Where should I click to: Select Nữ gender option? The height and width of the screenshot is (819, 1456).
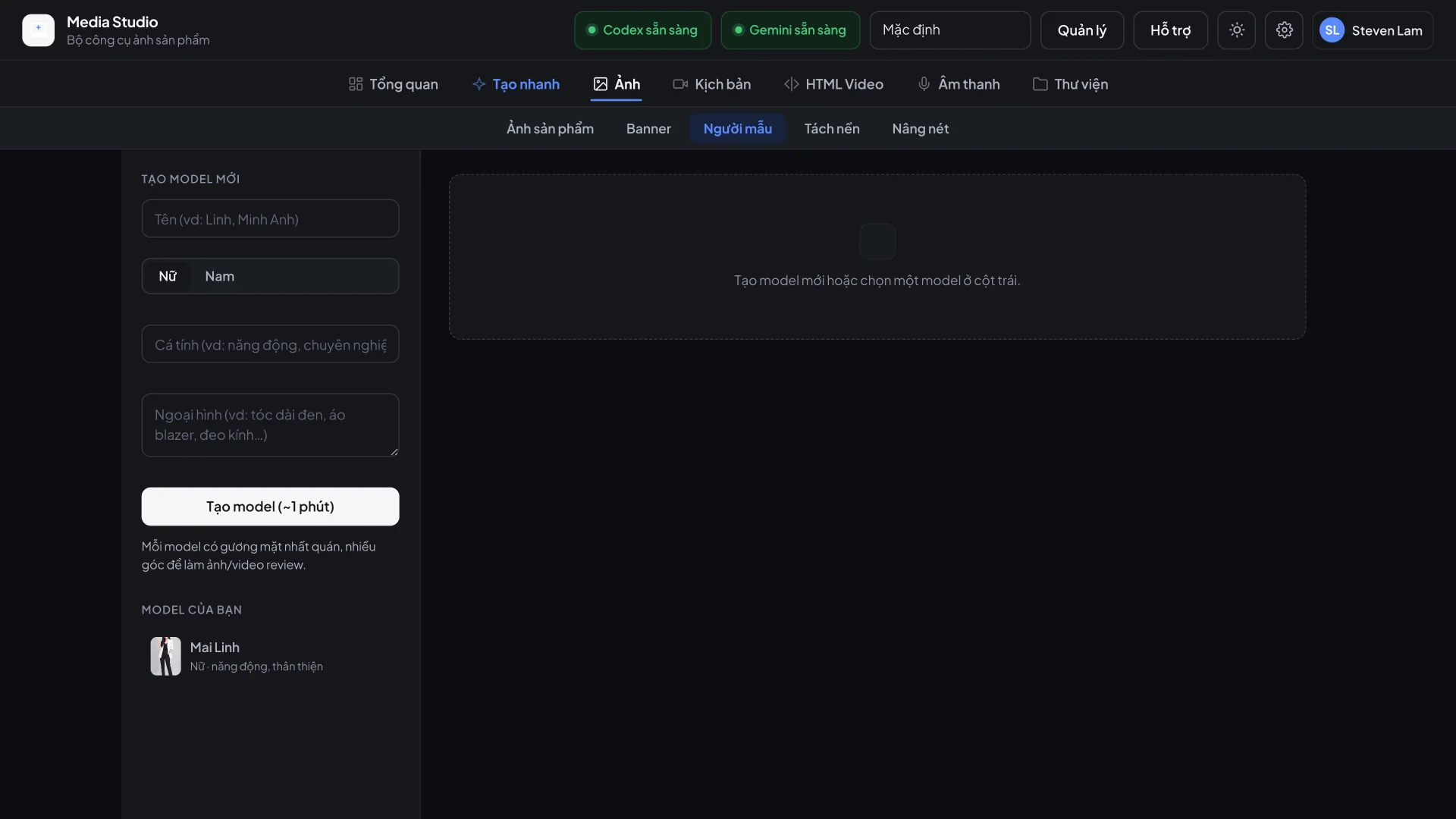(x=168, y=276)
